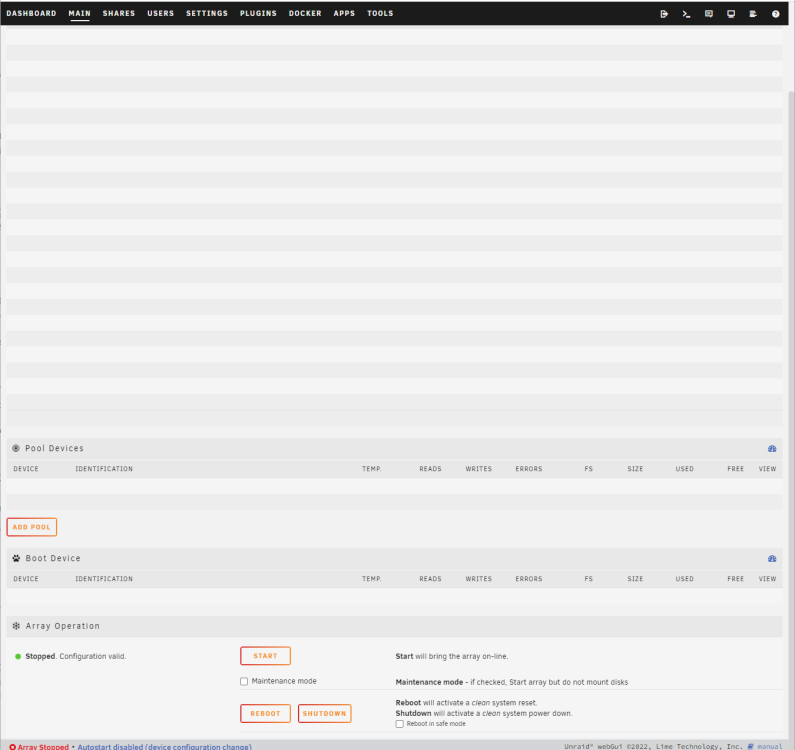This screenshot has width=795, height=750.
Task: Click Pool Devices Size column header
Action: tap(635, 469)
